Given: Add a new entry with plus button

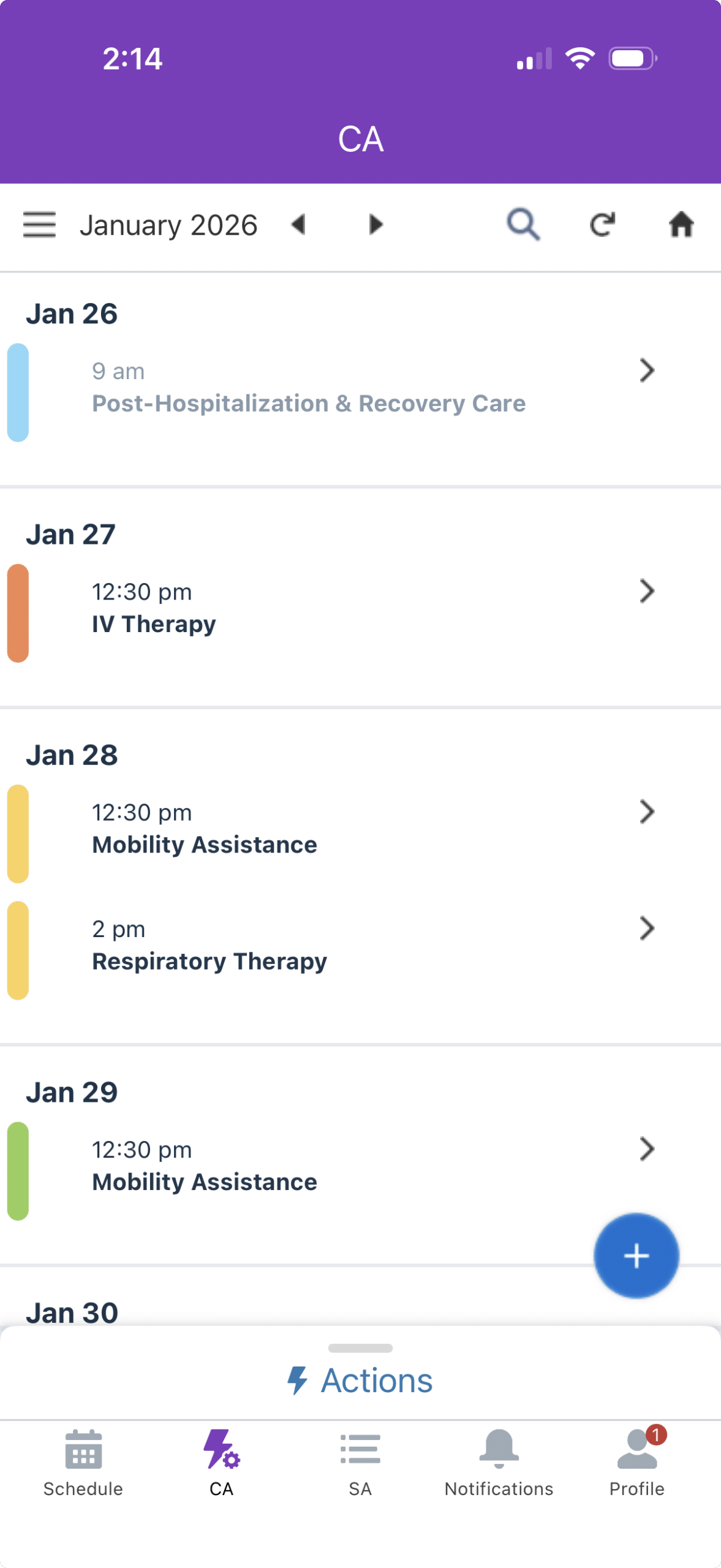Looking at the screenshot, I should click(636, 1256).
